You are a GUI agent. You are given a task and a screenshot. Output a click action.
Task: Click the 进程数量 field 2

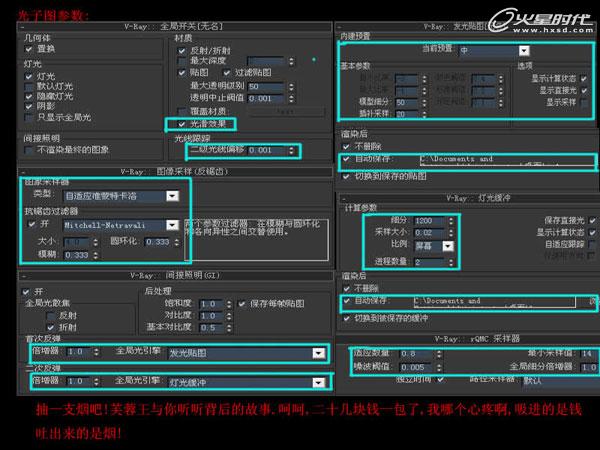pos(431,262)
